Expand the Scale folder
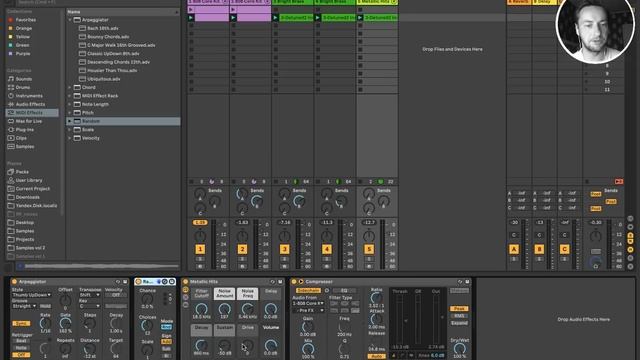The width and height of the screenshot is (640, 360). (70, 129)
